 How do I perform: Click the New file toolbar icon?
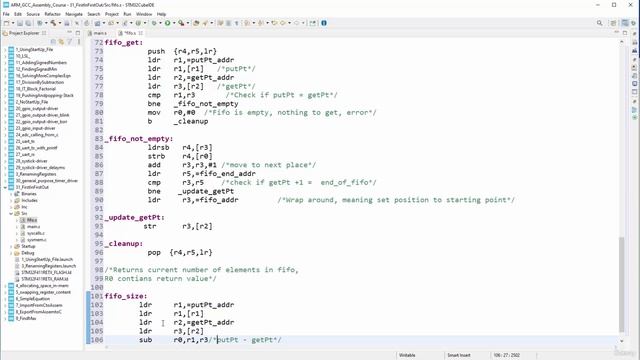coord(7,23)
